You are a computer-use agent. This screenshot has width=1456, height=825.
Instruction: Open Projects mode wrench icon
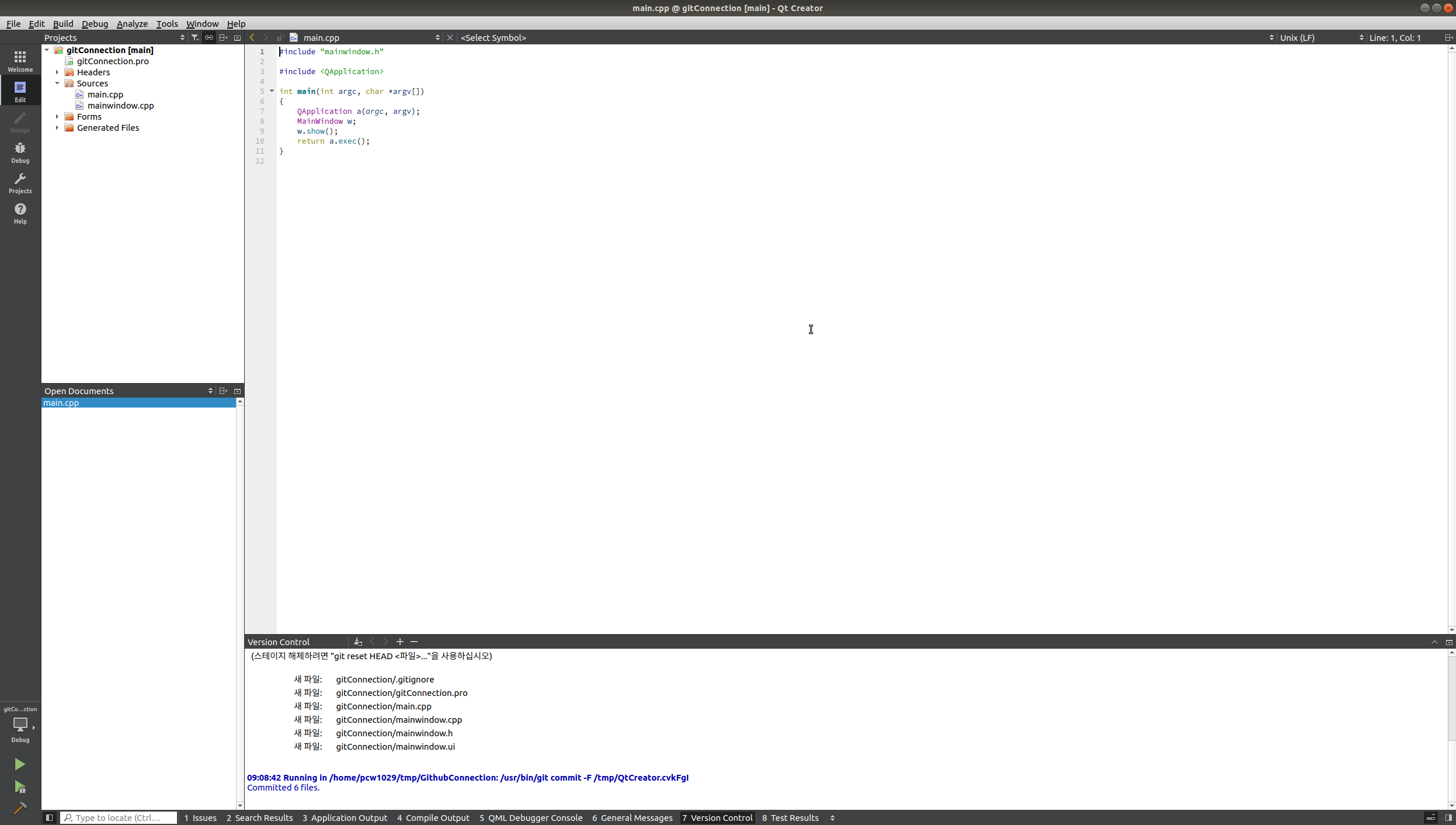click(x=20, y=182)
